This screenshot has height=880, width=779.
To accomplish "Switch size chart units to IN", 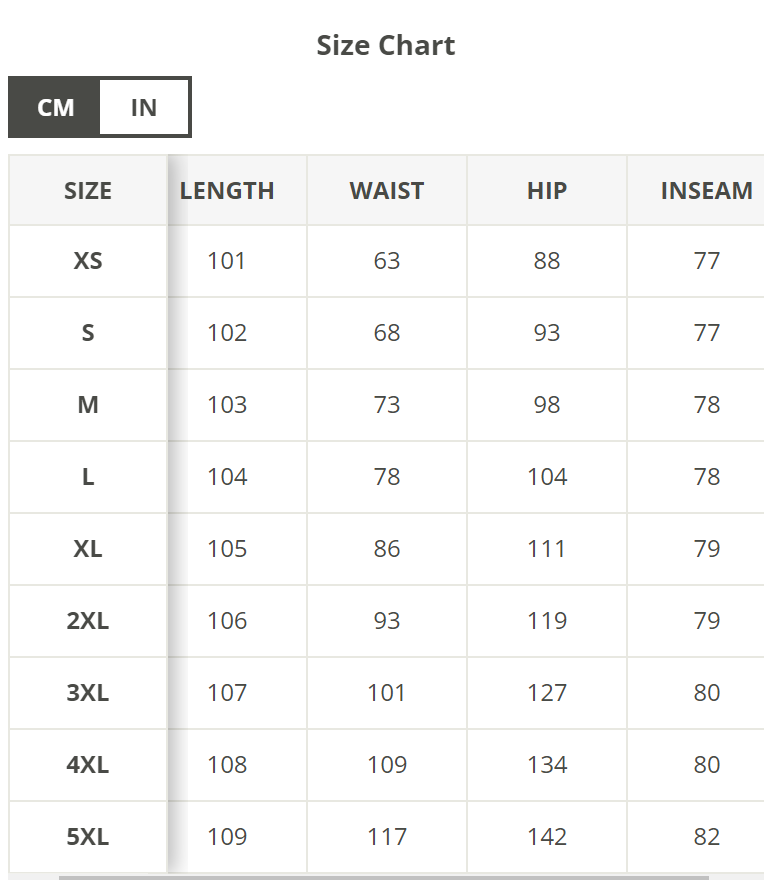I will tap(144, 107).
